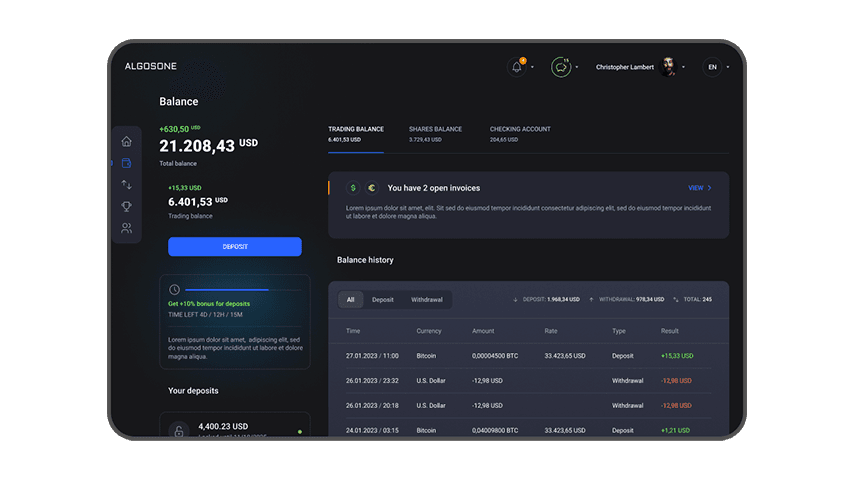Click the trophy icon in sidebar
The width and height of the screenshot is (854, 480).
pyautogui.click(x=126, y=207)
